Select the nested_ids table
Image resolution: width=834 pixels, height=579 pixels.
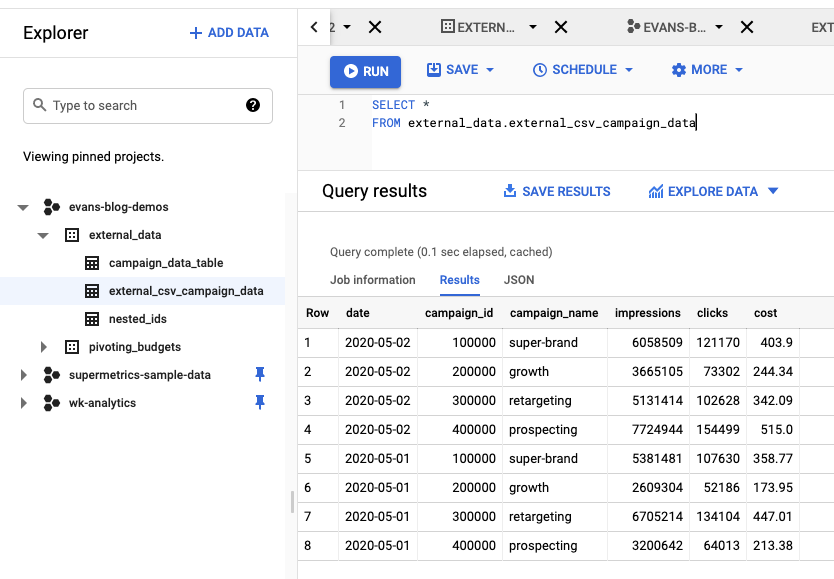coord(137,319)
